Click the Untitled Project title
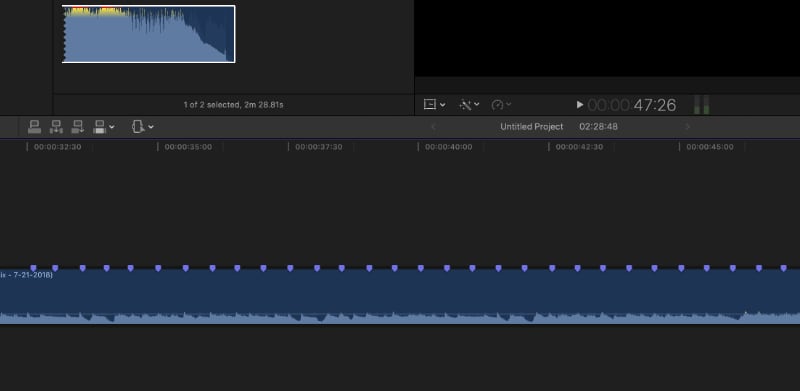This screenshot has width=800, height=391. [532, 127]
